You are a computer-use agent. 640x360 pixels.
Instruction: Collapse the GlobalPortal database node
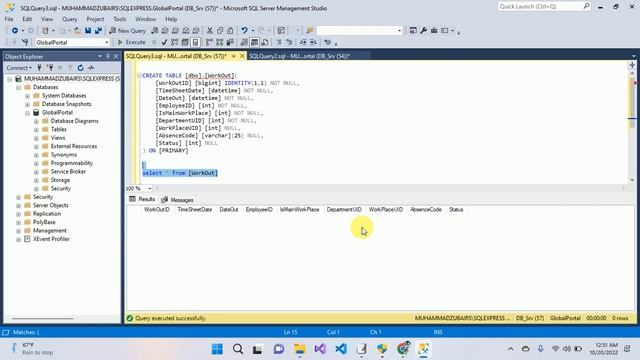coord(27,113)
